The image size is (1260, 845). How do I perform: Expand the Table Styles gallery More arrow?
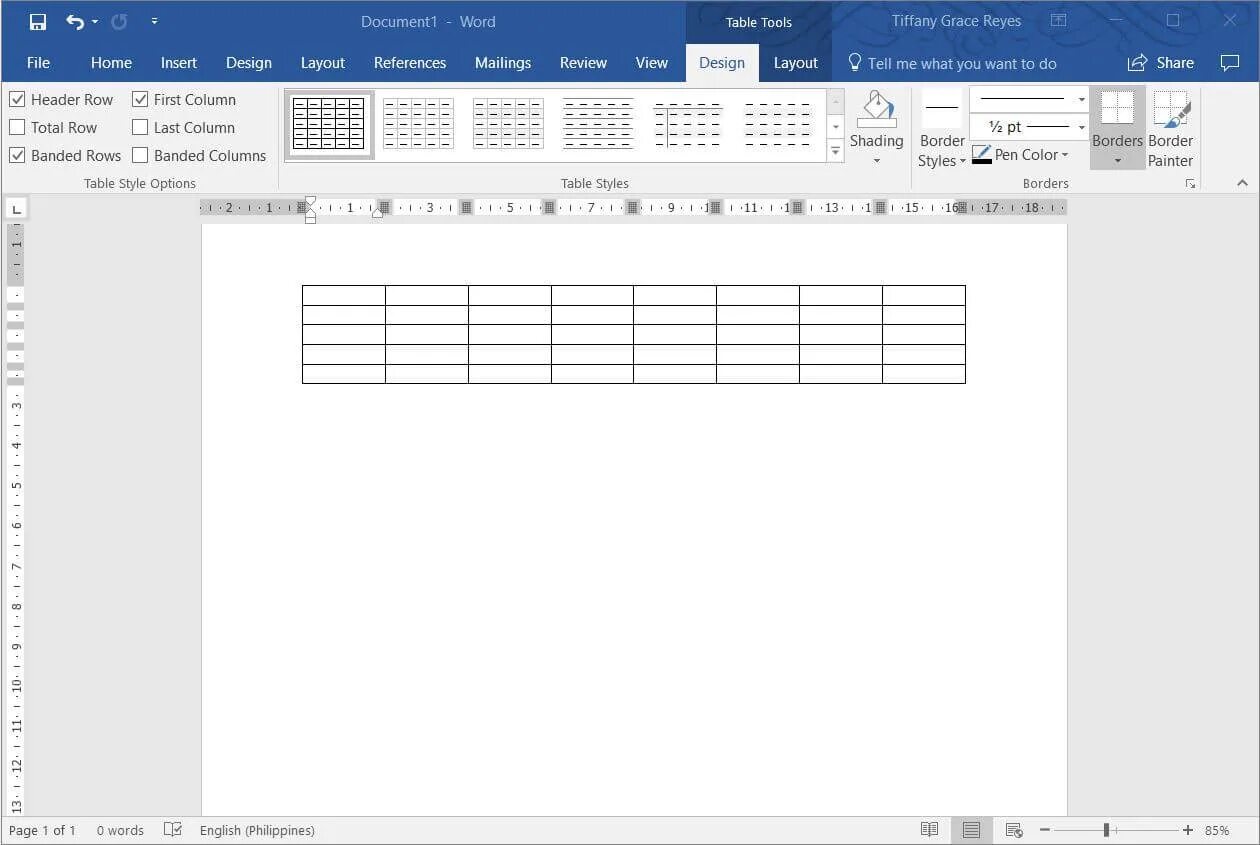[836, 152]
